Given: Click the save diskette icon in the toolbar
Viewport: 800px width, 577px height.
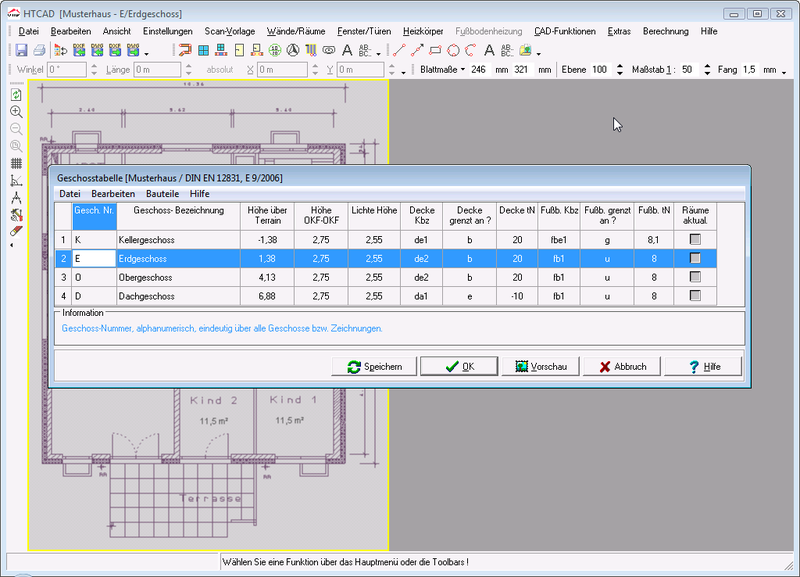Looking at the screenshot, I should tap(21, 50).
